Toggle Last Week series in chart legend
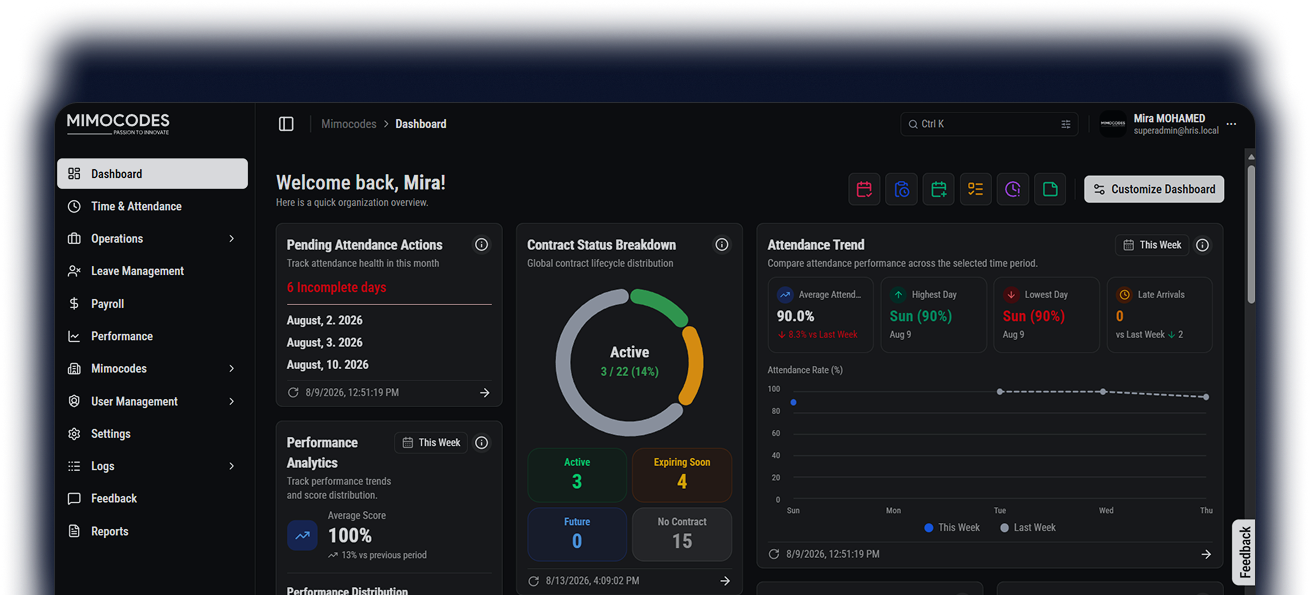 pos(1028,527)
